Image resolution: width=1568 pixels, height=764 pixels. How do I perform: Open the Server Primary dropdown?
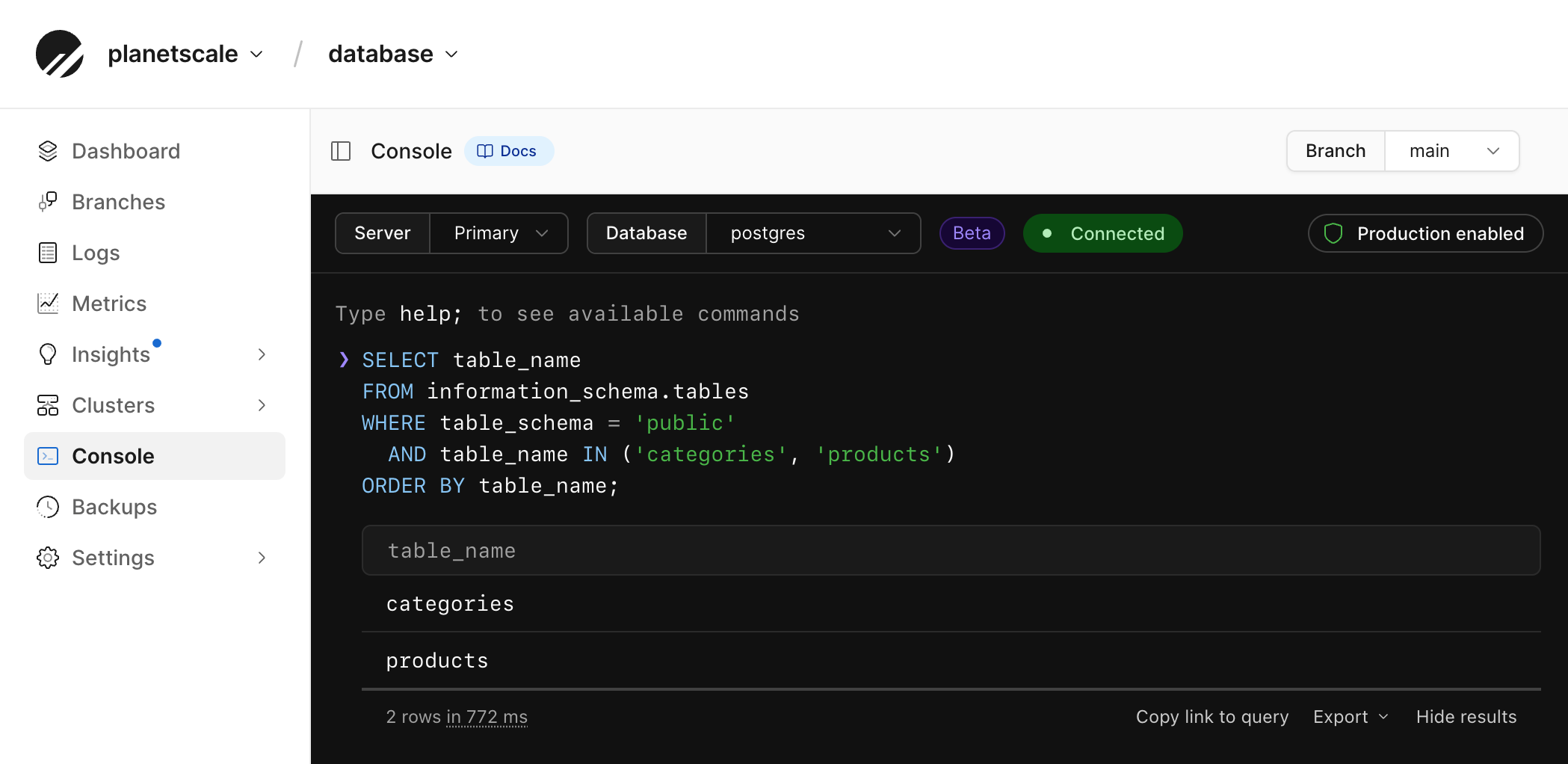[499, 233]
